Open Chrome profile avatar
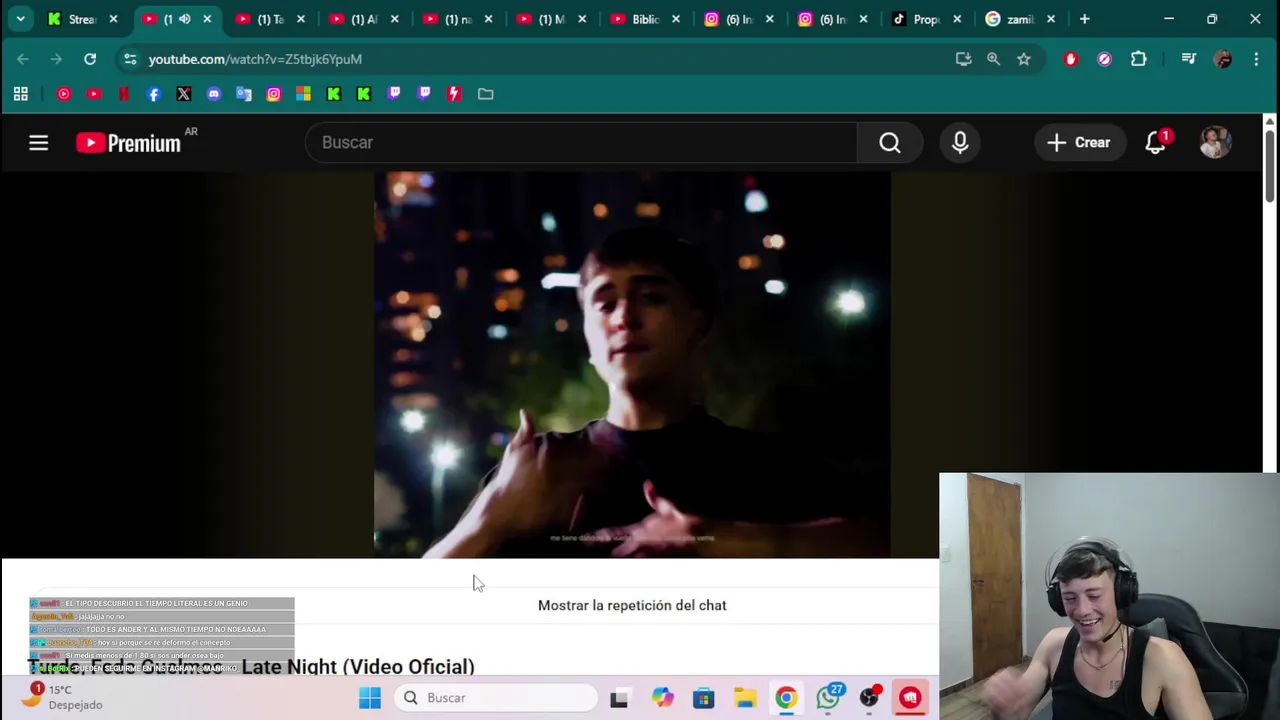 (1222, 59)
